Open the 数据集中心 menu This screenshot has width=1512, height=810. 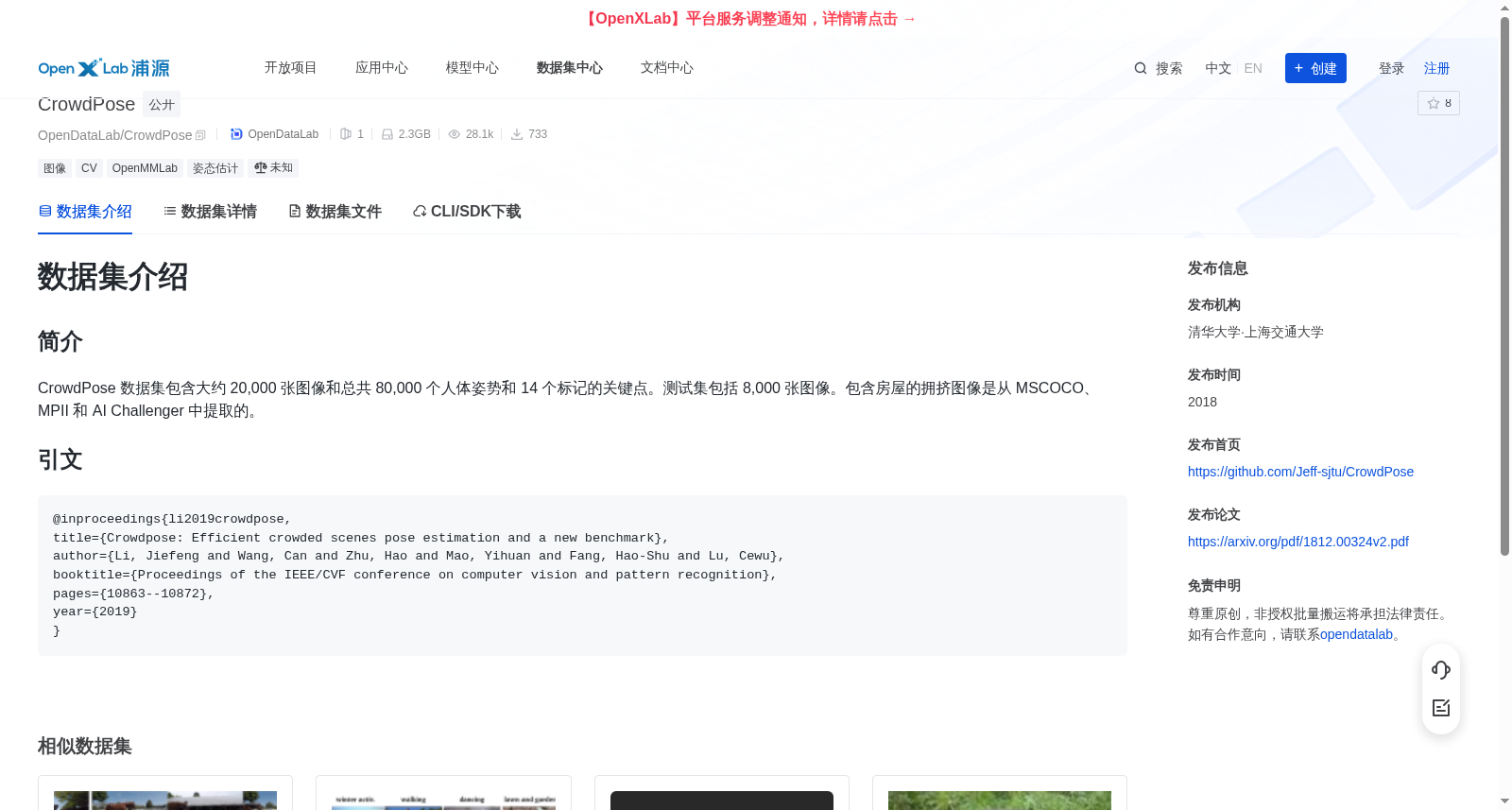click(570, 68)
